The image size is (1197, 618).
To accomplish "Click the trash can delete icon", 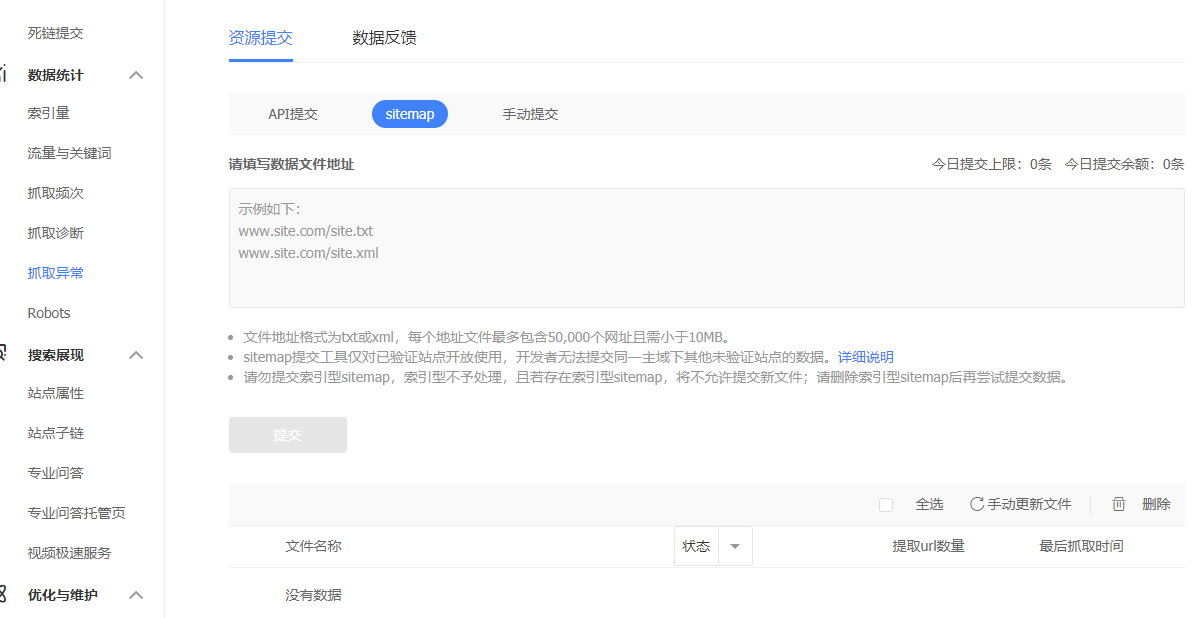I will pyautogui.click(x=1118, y=504).
